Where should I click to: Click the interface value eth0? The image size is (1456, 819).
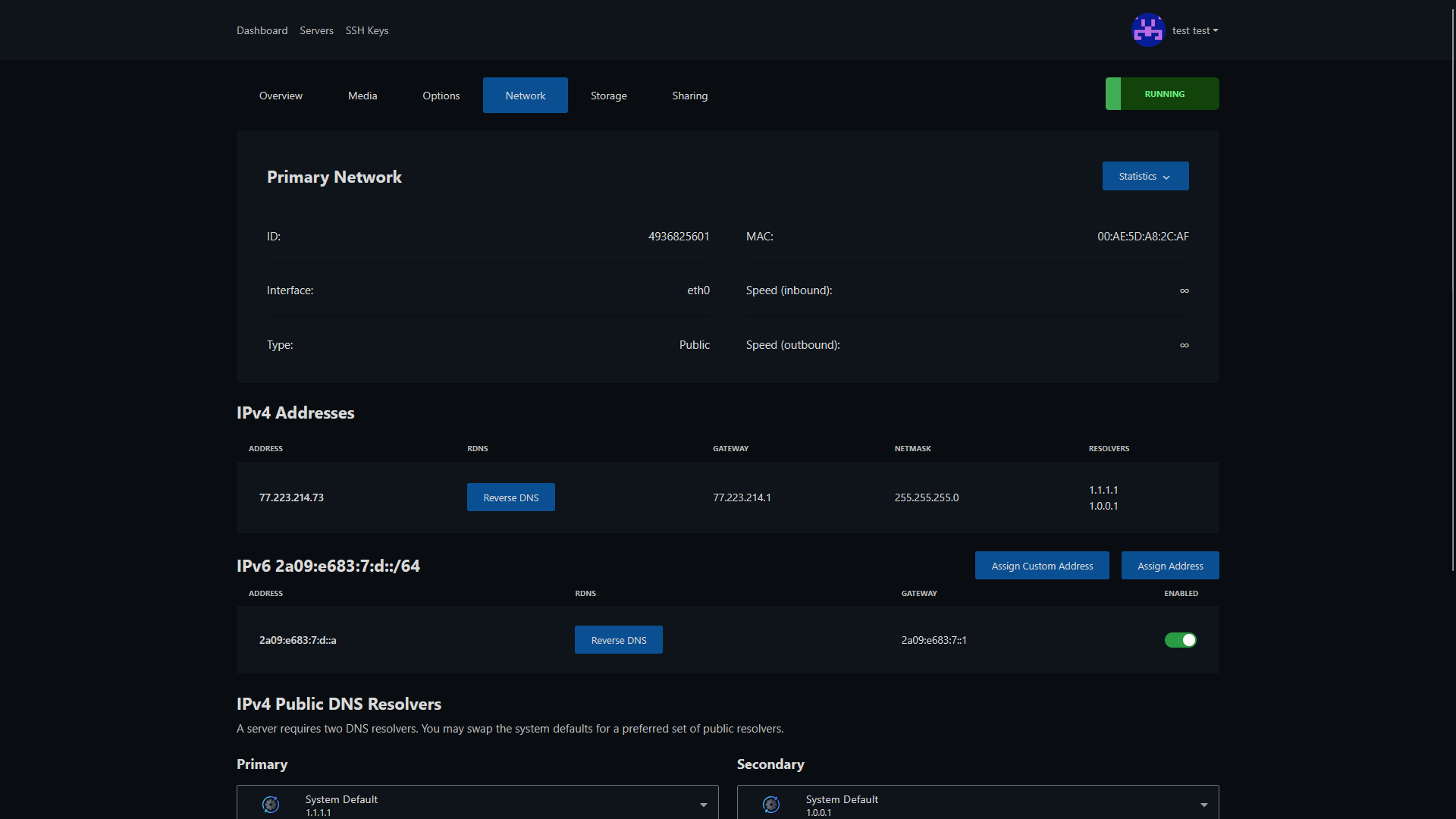pos(698,290)
